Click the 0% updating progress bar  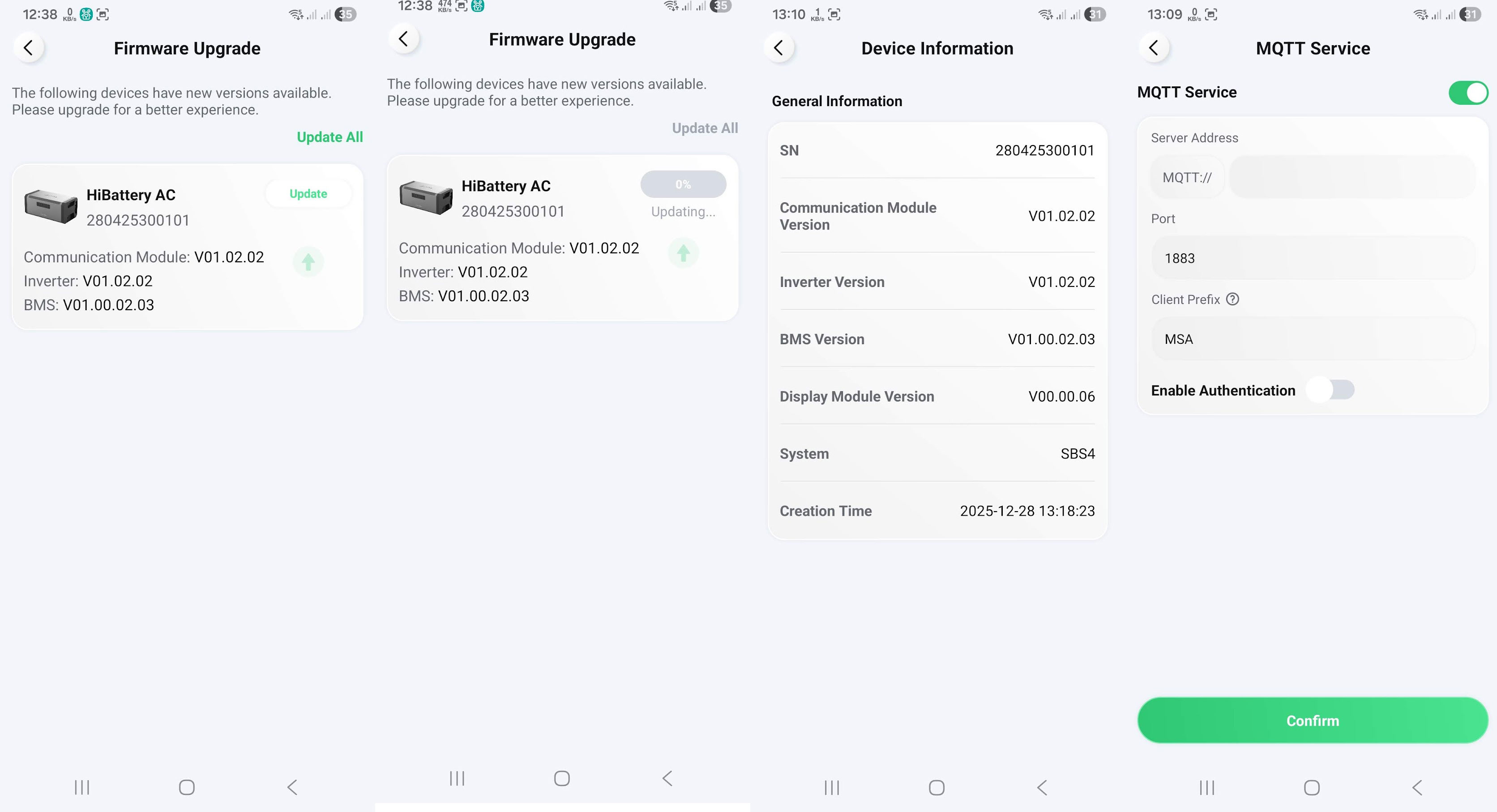[683, 184]
